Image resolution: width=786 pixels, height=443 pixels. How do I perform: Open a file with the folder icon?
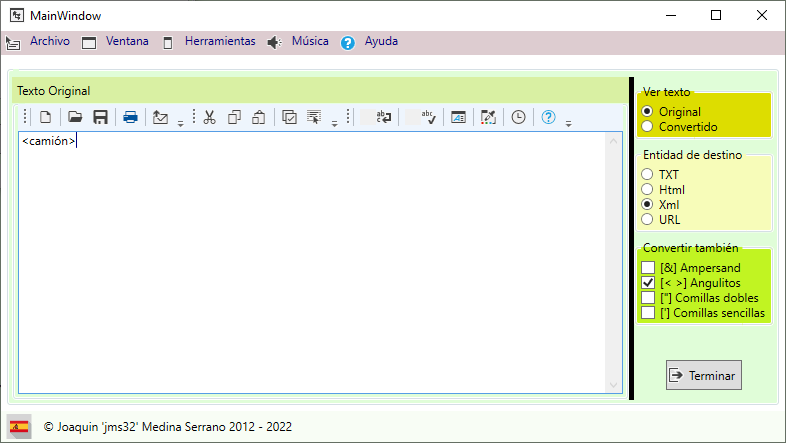point(74,117)
